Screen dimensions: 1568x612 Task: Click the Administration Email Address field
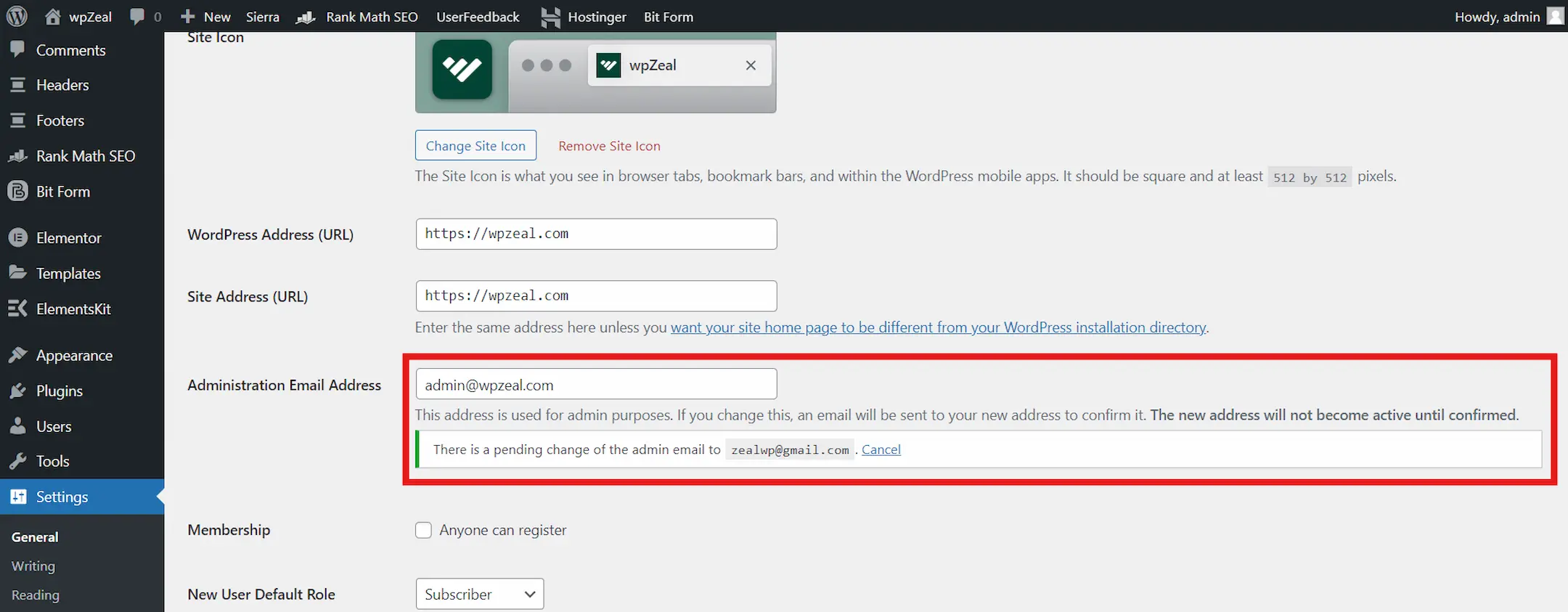click(x=596, y=384)
